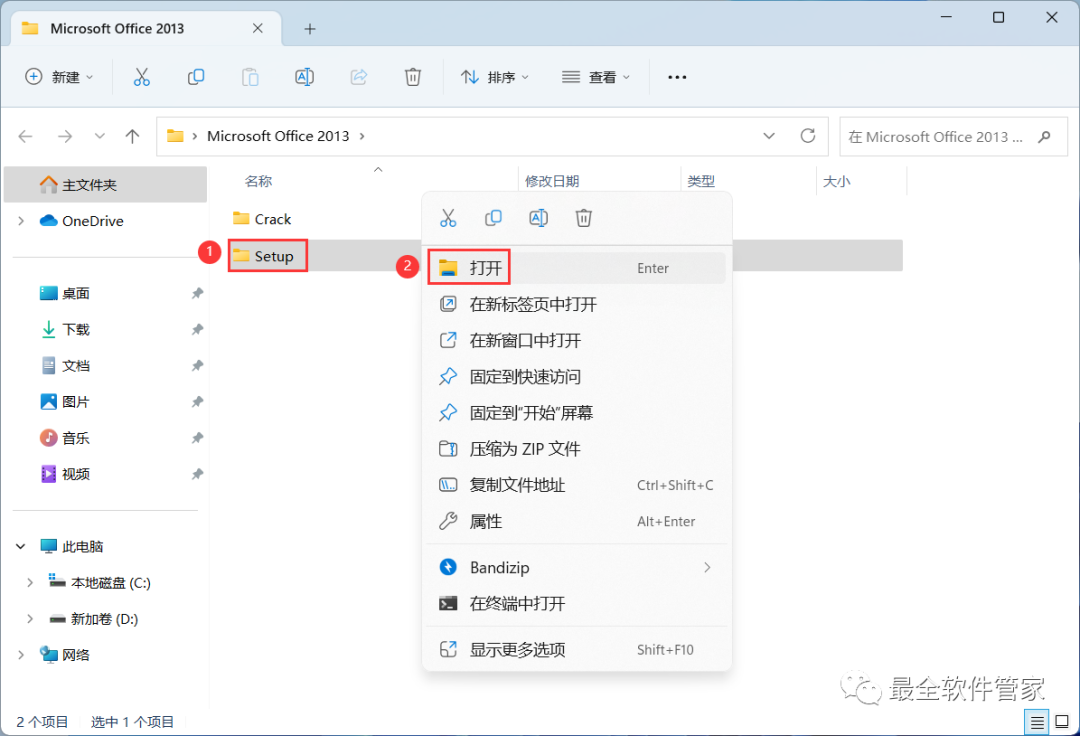1080x736 pixels.
Task: Choose 在新窗口中打开
Action: click(x=577, y=340)
